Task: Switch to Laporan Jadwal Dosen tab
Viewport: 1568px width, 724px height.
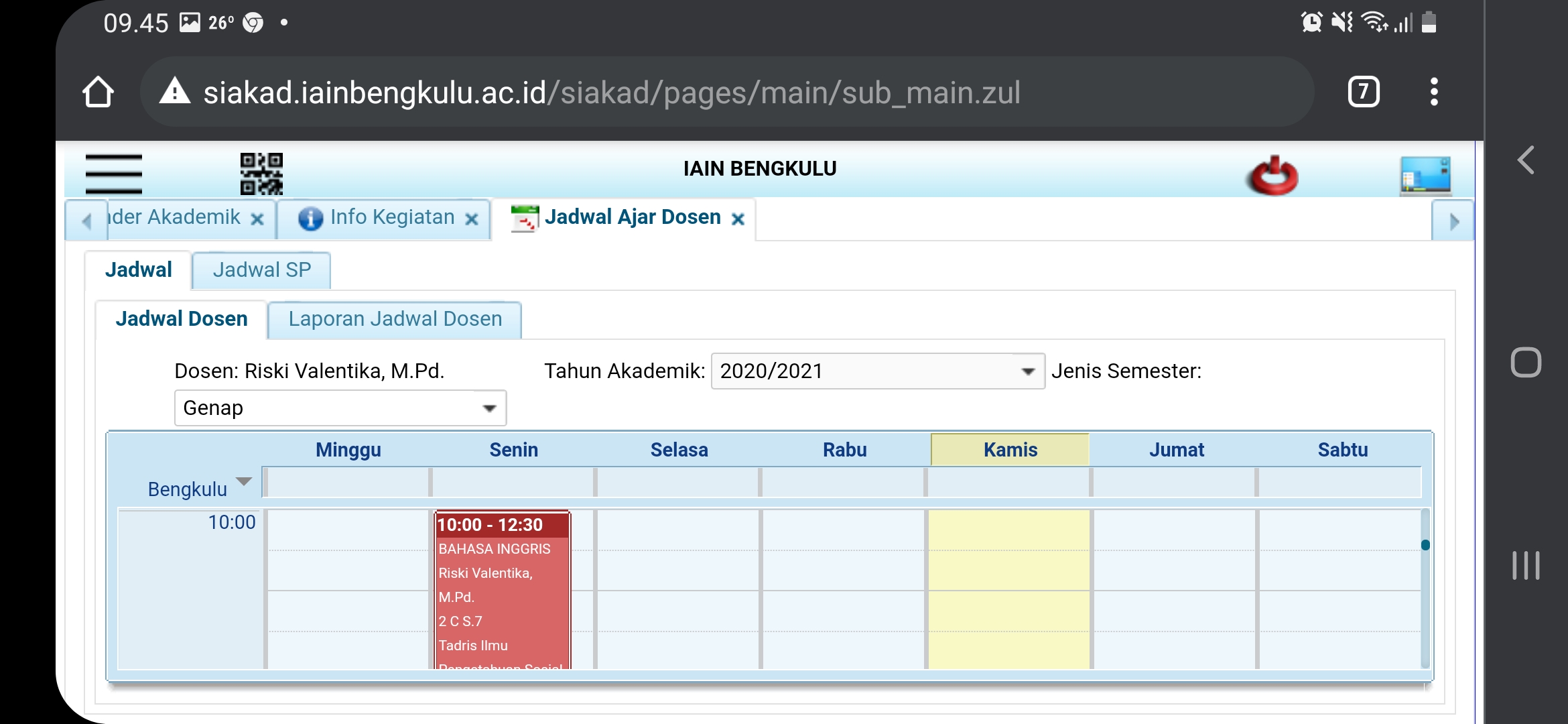Action: click(395, 319)
